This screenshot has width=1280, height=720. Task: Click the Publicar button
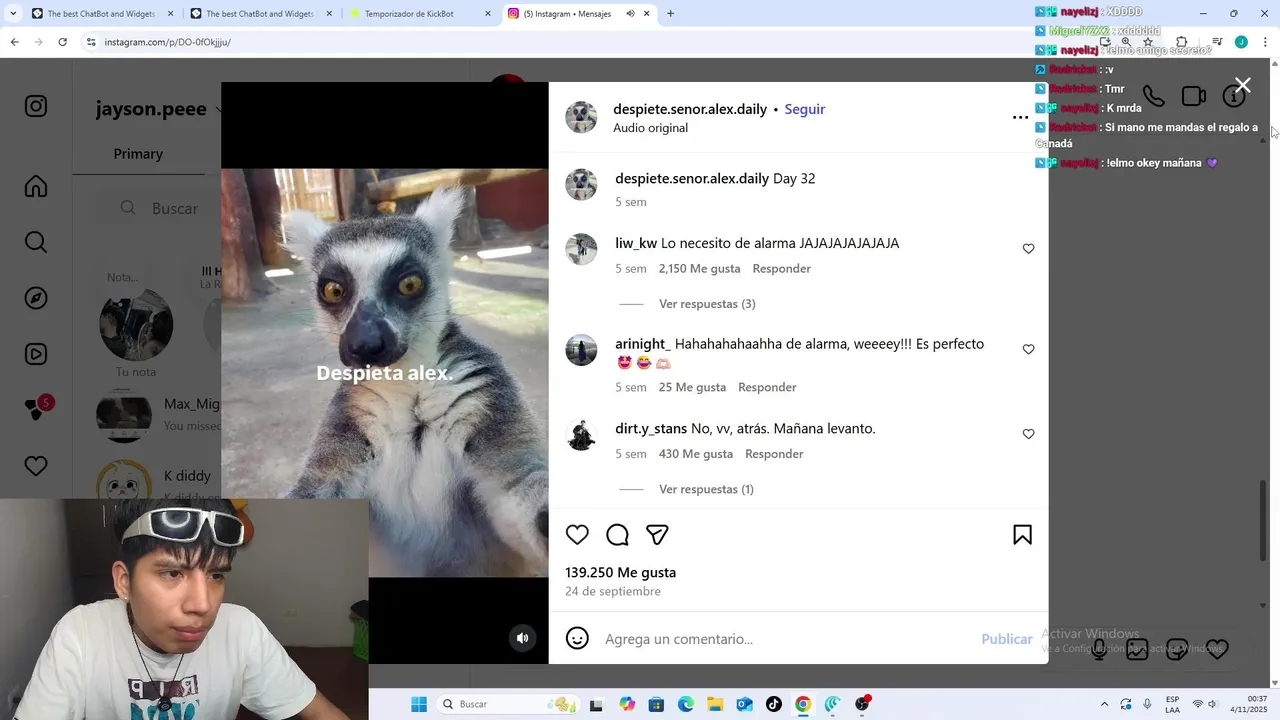(1006, 639)
